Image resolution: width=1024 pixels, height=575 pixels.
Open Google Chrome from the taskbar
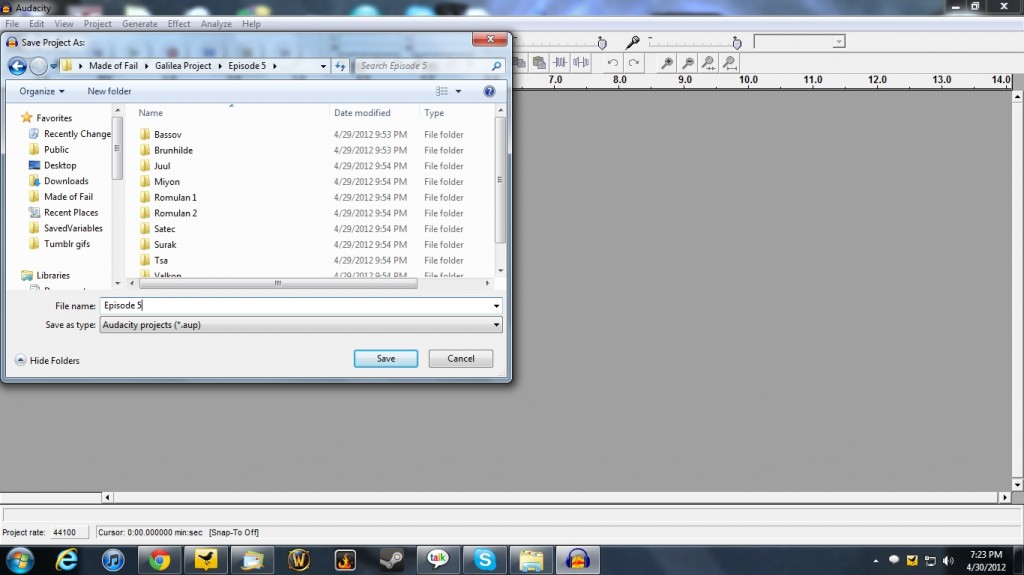pos(159,560)
